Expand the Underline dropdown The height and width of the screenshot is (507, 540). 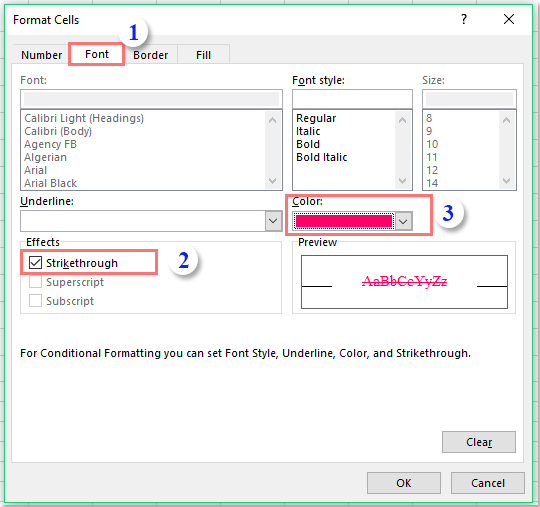click(273, 221)
